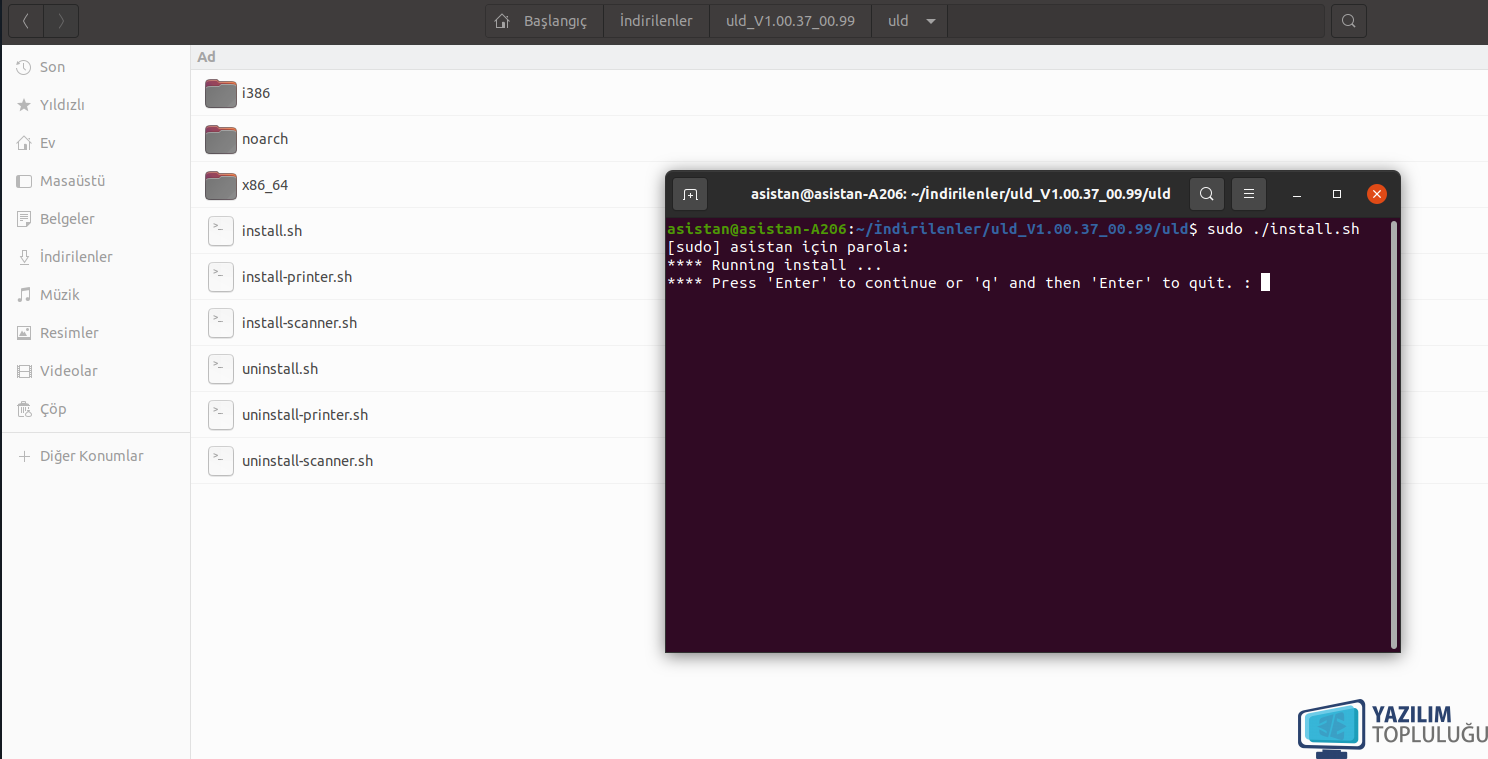Click the music note icon beside Müzik

pos(24,295)
